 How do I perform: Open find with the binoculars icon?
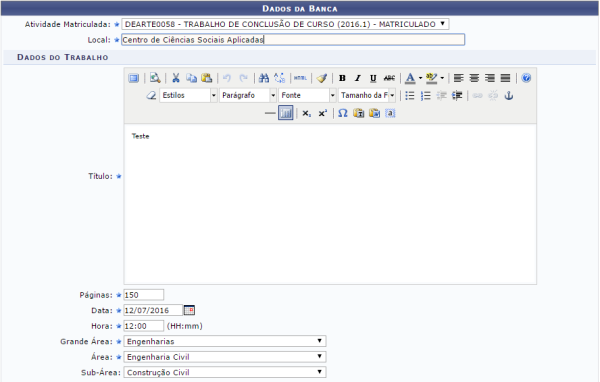264,78
